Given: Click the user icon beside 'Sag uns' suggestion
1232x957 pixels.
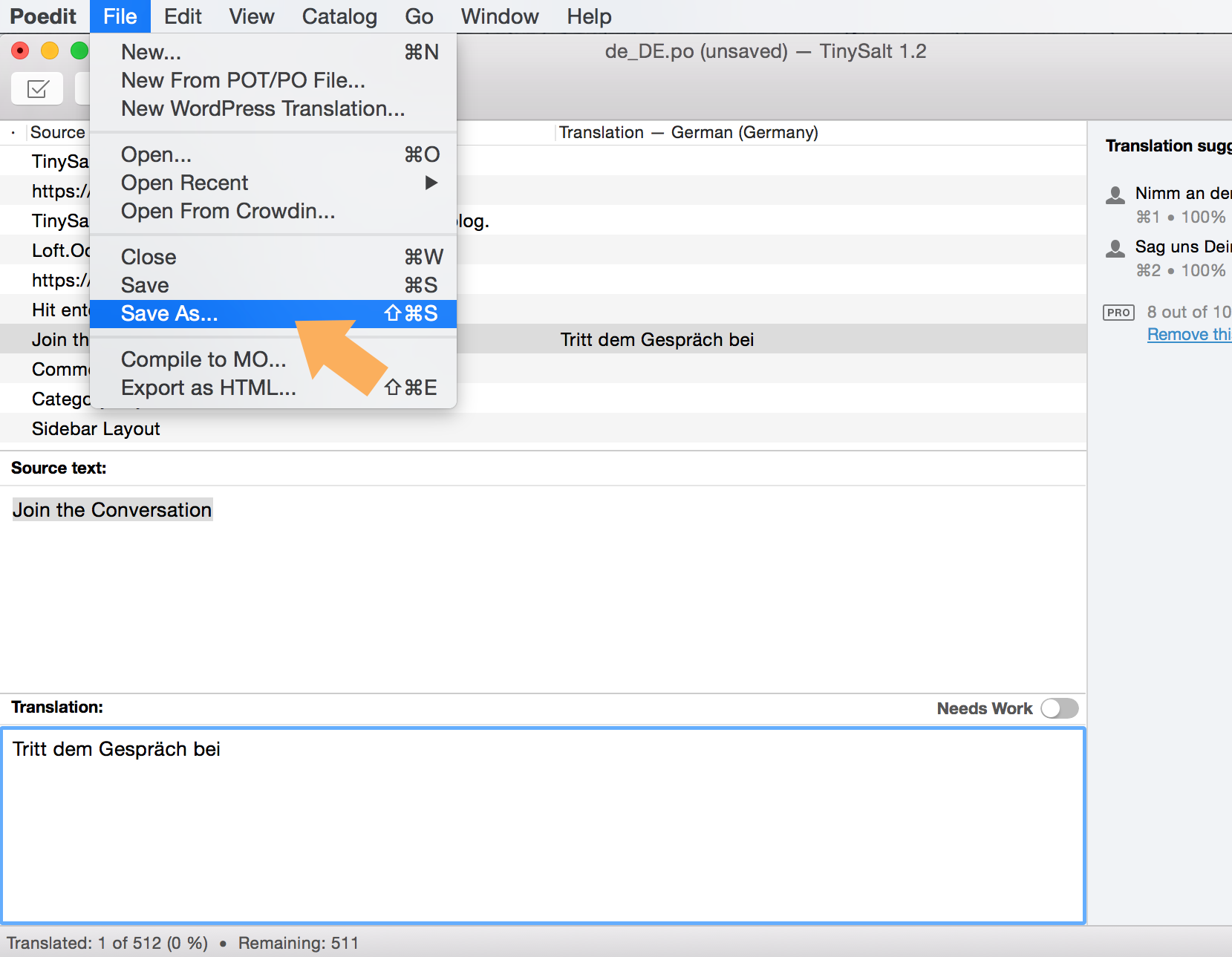Looking at the screenshot, I should pyautogui.click(x=1115, y=249).
